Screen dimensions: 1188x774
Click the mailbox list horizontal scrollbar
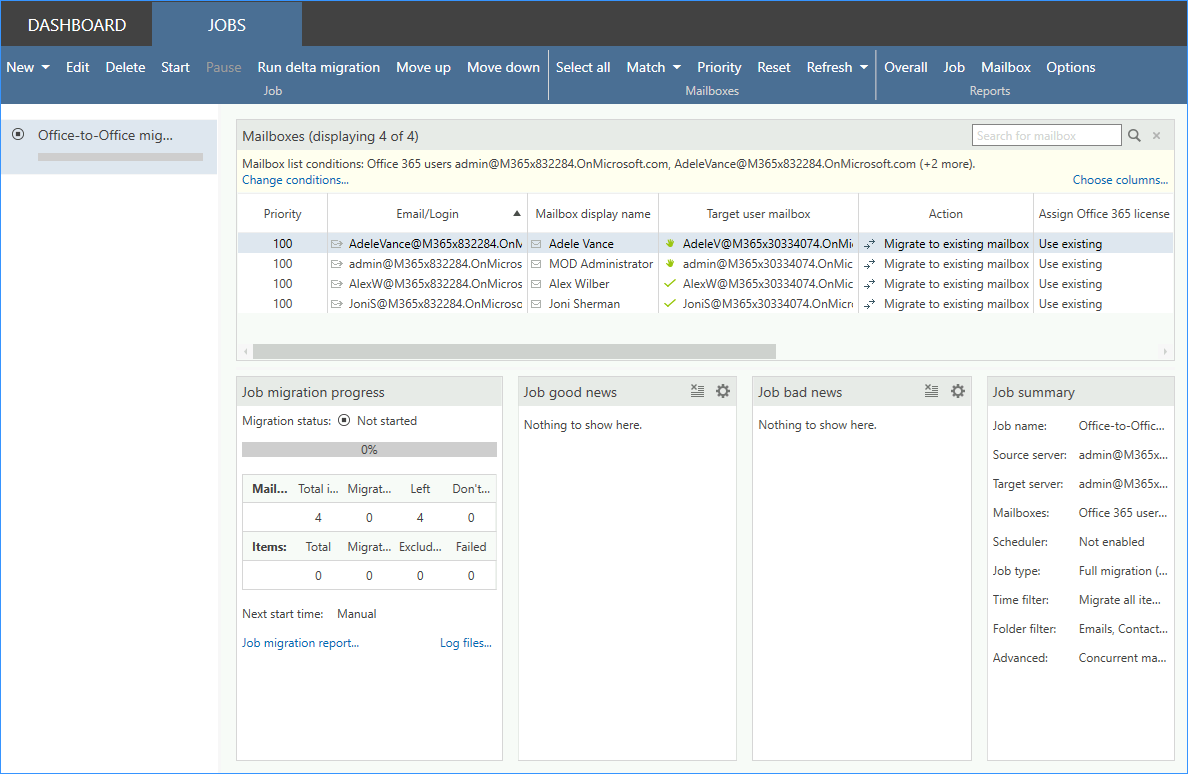pyautogui.click(x=514, y=351)
